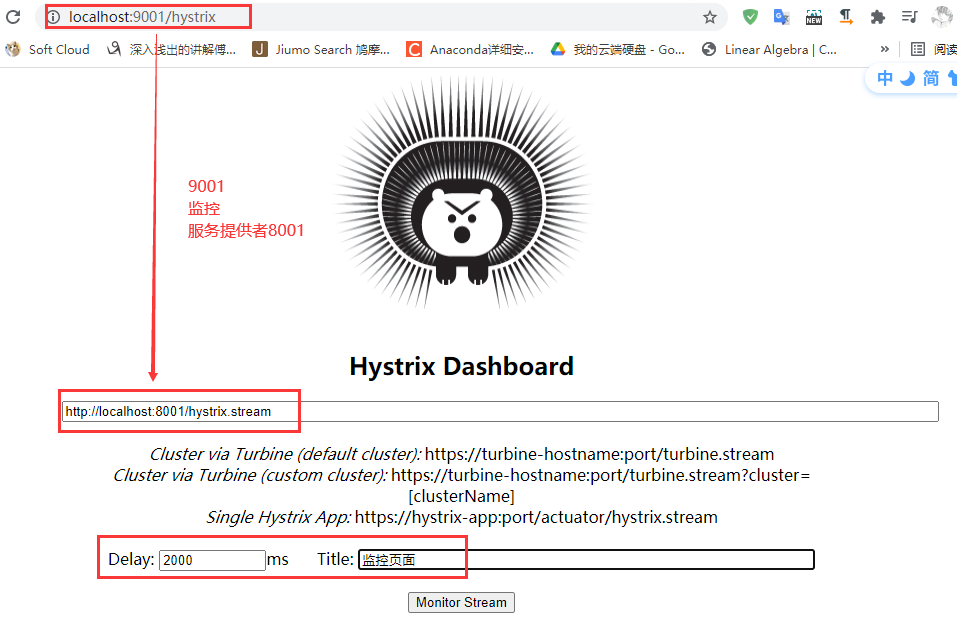The height and width of the screenshot is (618, 957).
Task: Click the https://hystrix-app:port/actuator/hystrix.stream text
Action: tap(536, 517)
